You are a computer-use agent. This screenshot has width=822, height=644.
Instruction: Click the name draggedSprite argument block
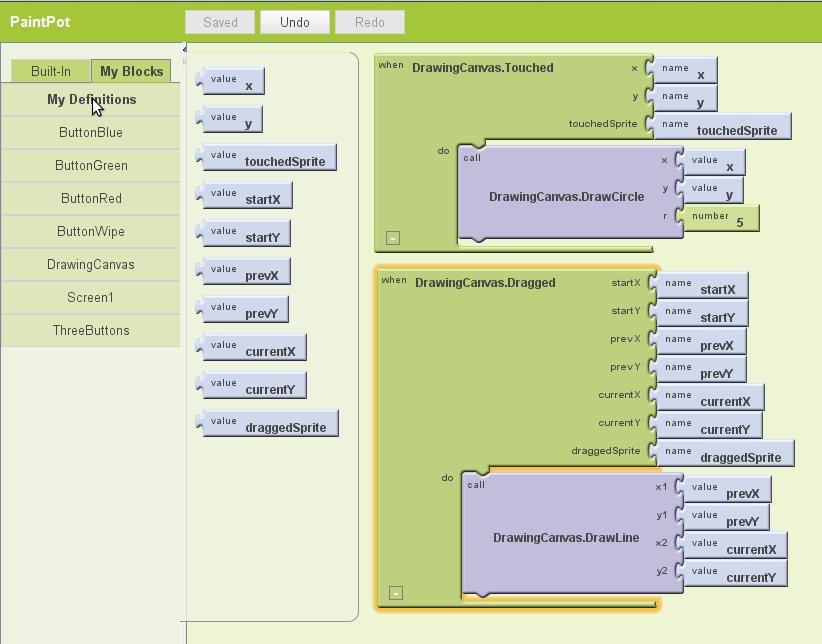726,455
